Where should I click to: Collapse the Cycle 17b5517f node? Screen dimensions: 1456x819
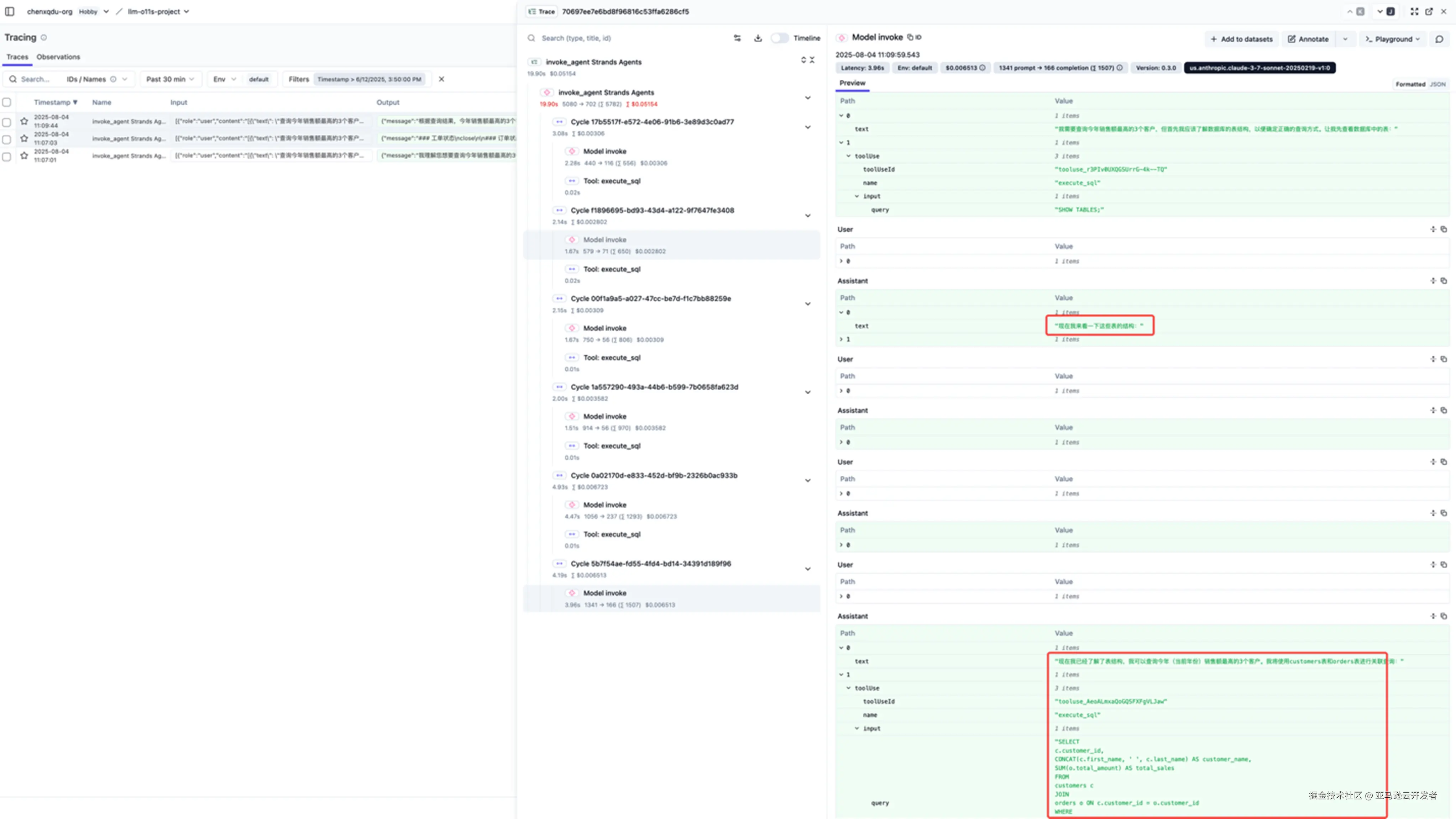[x=808, y=127]
